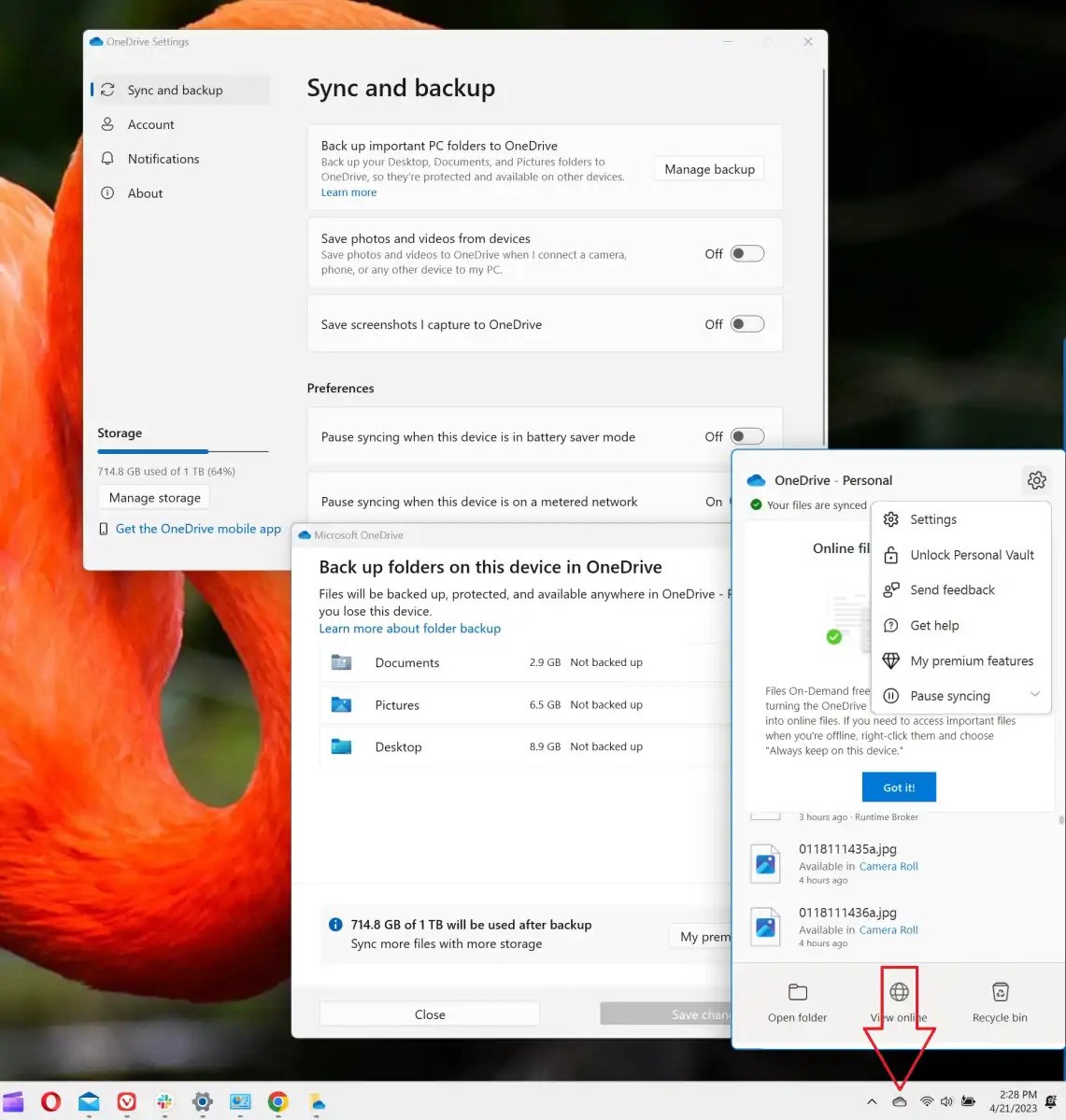Expand the Pause syncing chevron
The height and width of the screenshot is (1120, 1066).
tap(1034, 695)
